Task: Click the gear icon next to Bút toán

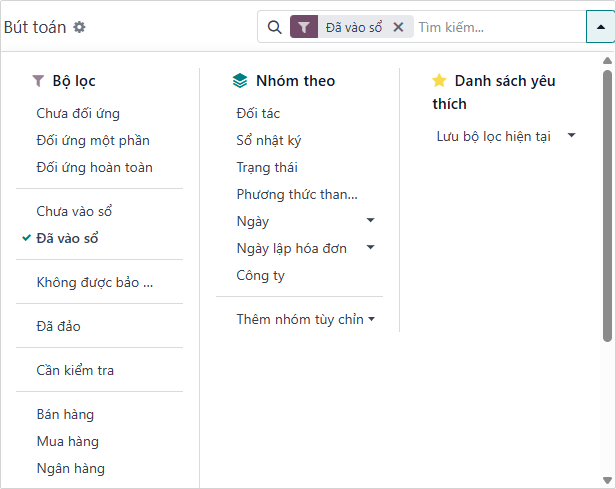Action: [80, 28]
